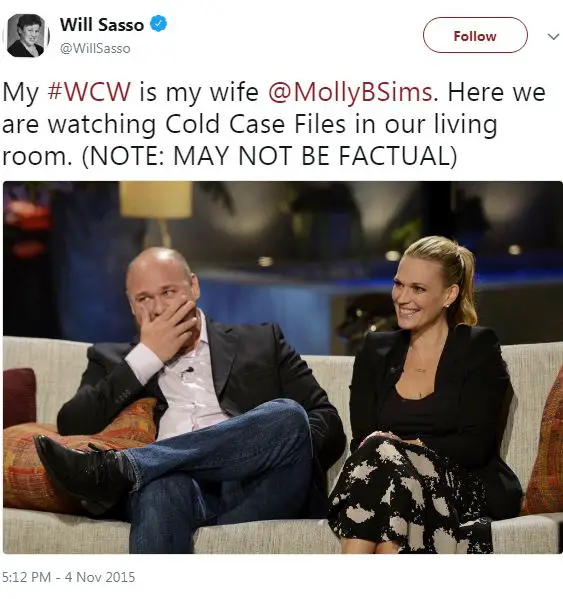Click the NOTE: MAY NOT BE FACTUAL text
This screenshot has height=599, width=563.
tap(270, 156)
